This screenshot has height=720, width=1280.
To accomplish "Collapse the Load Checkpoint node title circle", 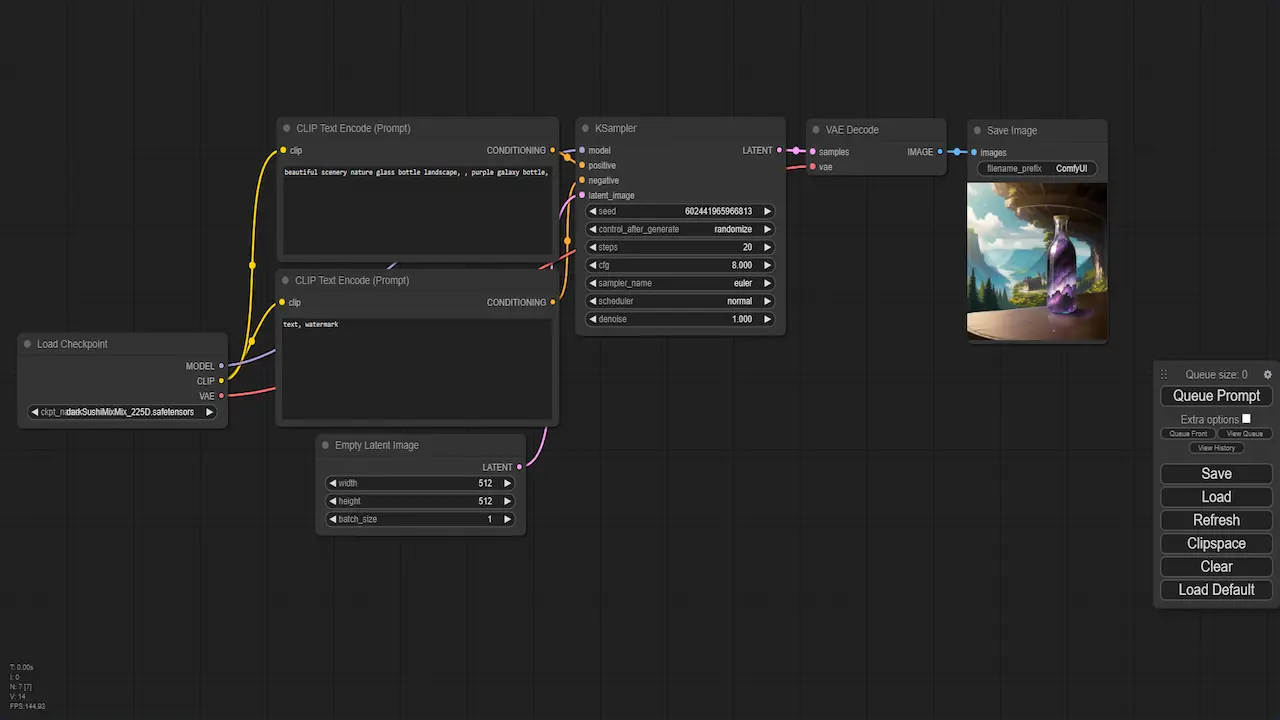I will coord(27,344).
